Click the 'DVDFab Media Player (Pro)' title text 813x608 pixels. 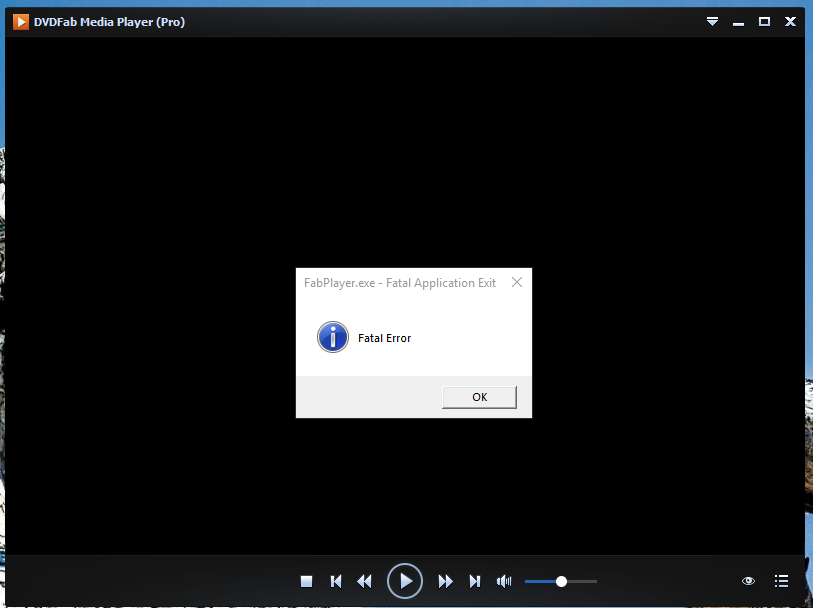click(109, 22)
